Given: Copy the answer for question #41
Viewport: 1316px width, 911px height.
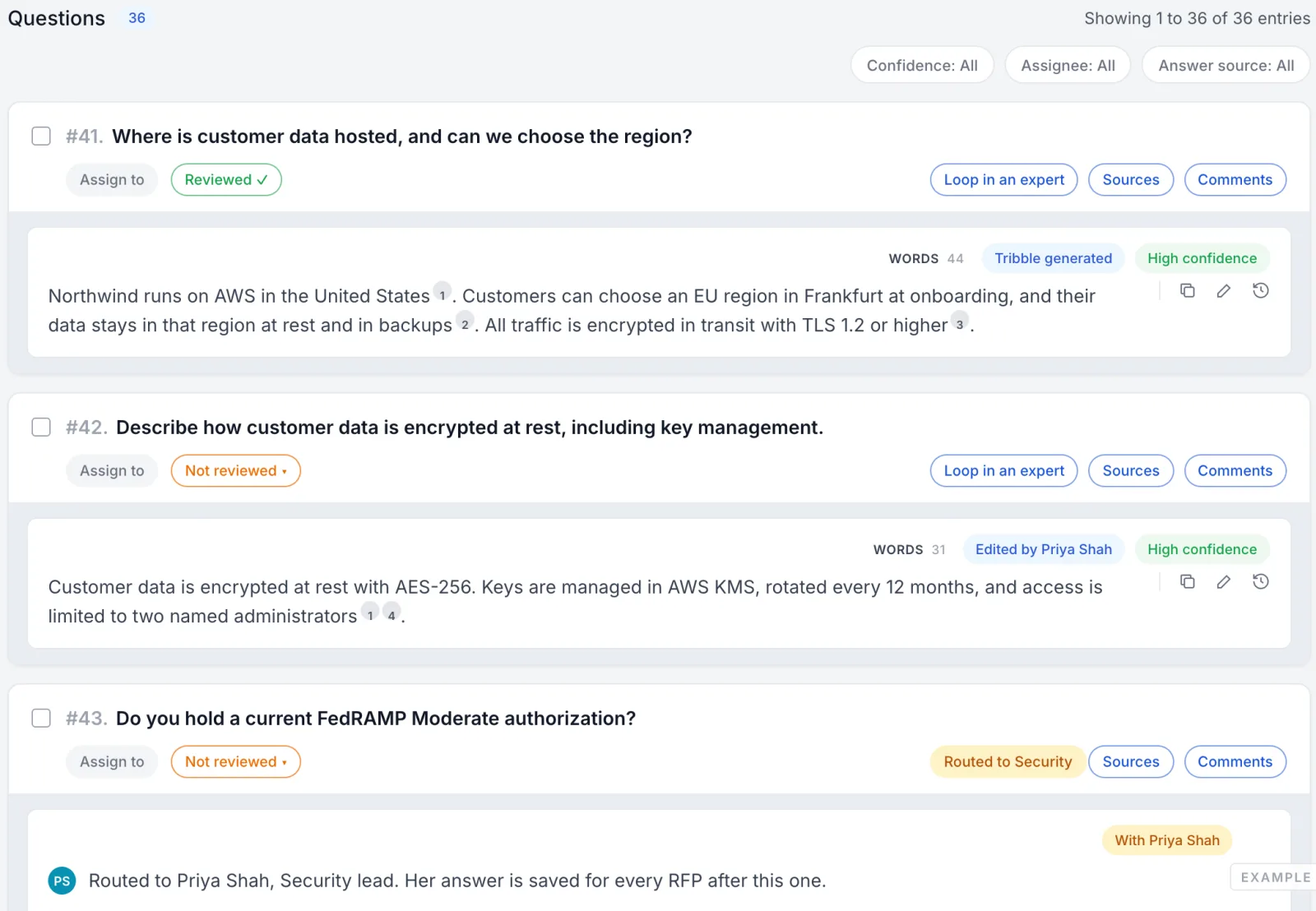Looking at the screenshot, I should (x=1187, y=290).
